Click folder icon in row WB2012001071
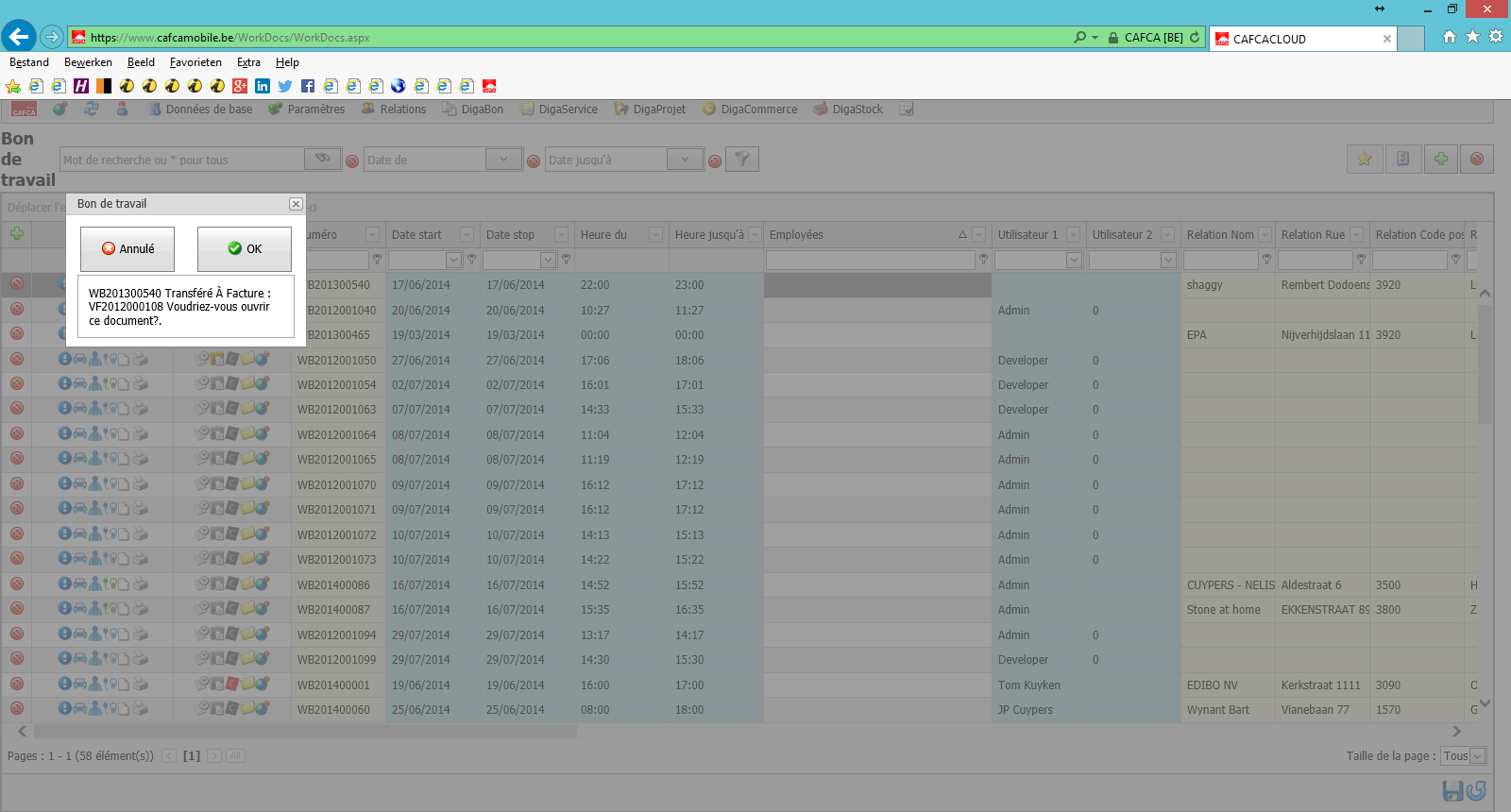This screenshot has width=1511, height=812. click(247, 508)
